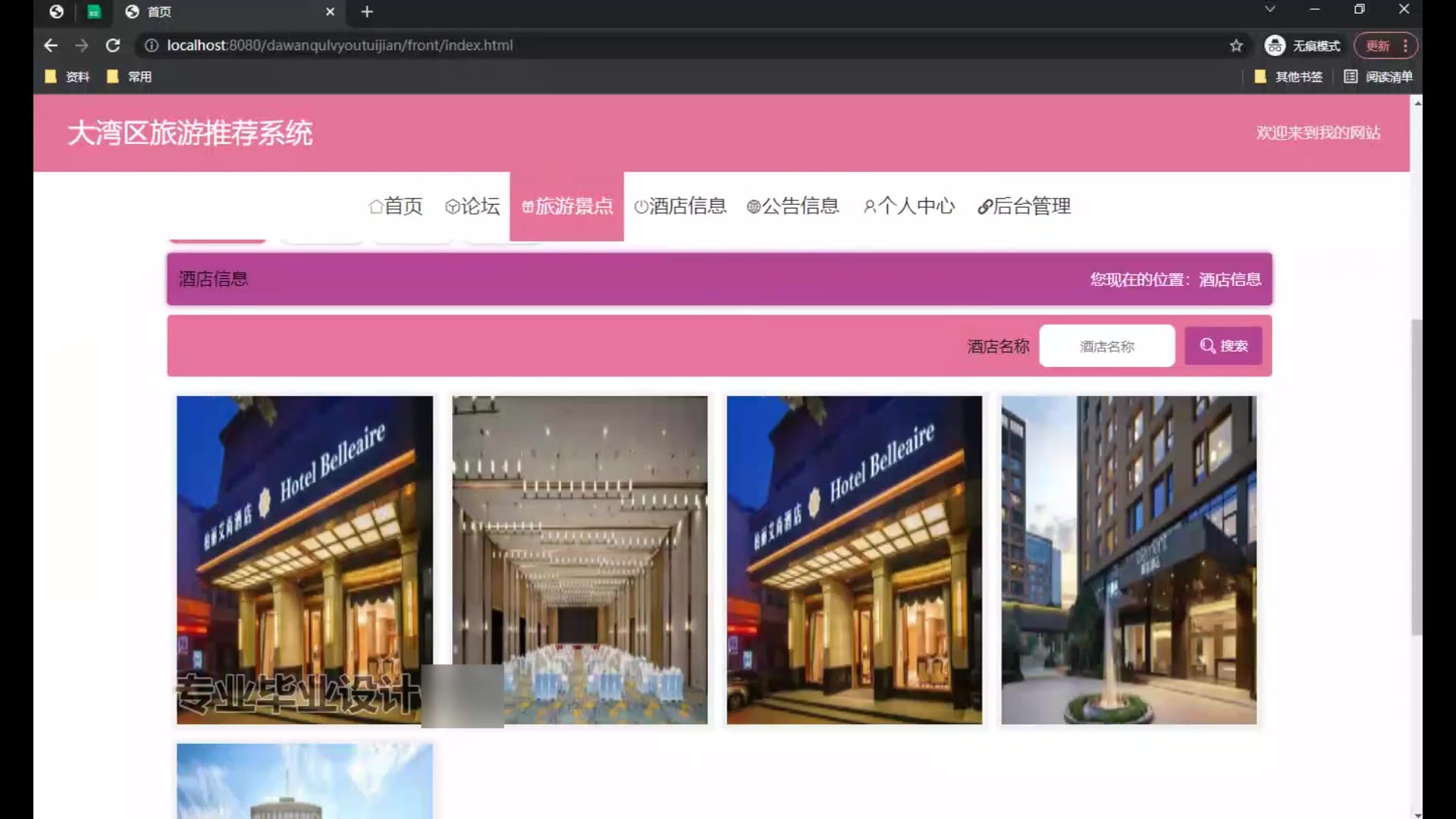Go to 首页 navigation item
Viewport: 1456px width, 819px height.
(x=395, y=206)
